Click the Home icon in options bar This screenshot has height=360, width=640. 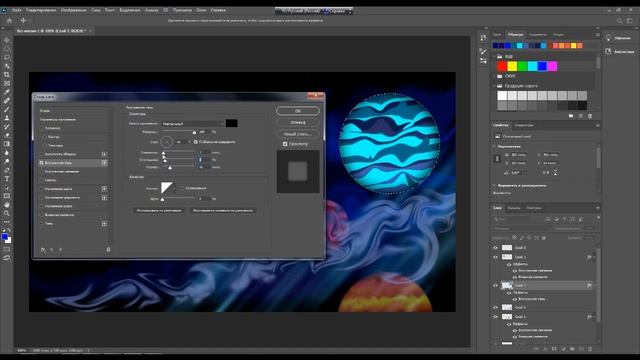[x=9, y=20]
